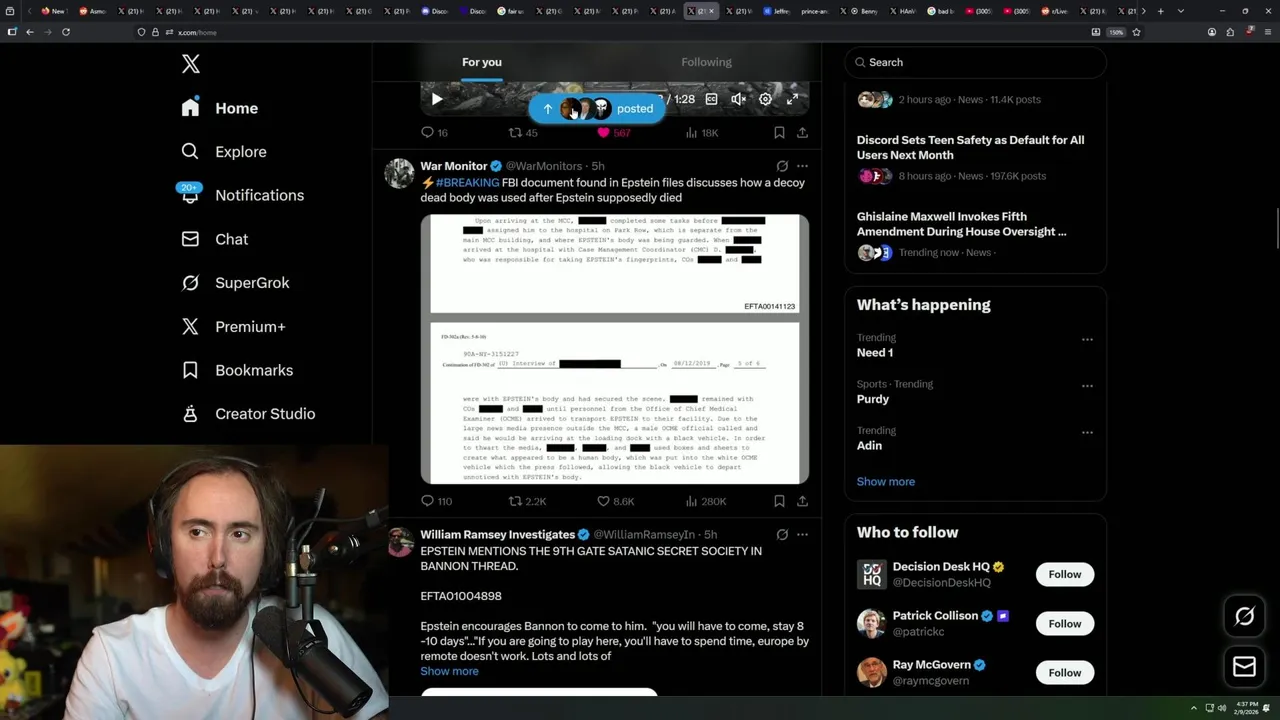Reload the page in browser toolbar
The height and width of the screenshot is (720, 1280).
[66, 32]
